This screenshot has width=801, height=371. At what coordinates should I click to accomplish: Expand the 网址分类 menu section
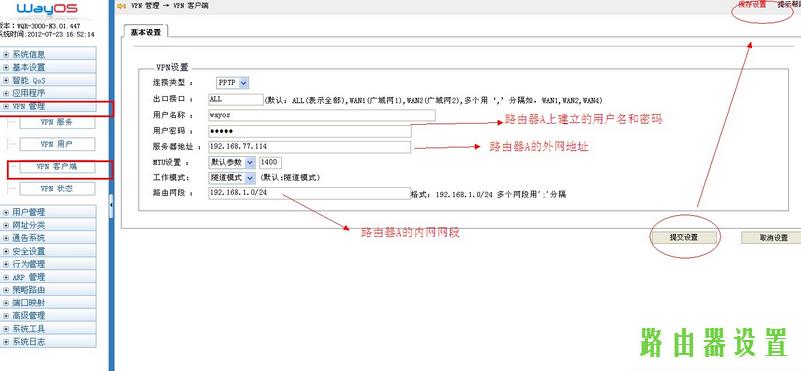49,225
